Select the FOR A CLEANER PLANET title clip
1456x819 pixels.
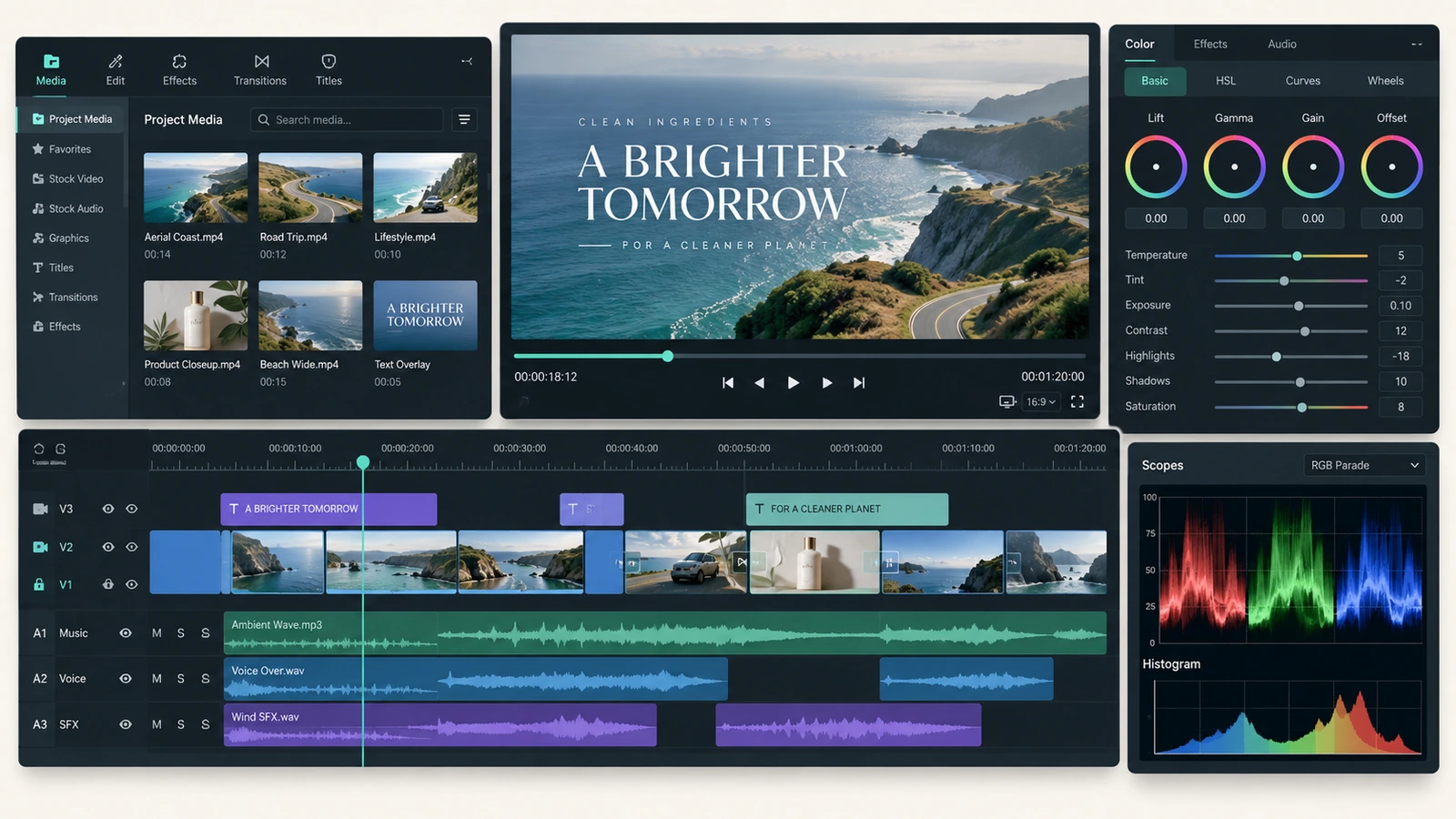[847, 509]
